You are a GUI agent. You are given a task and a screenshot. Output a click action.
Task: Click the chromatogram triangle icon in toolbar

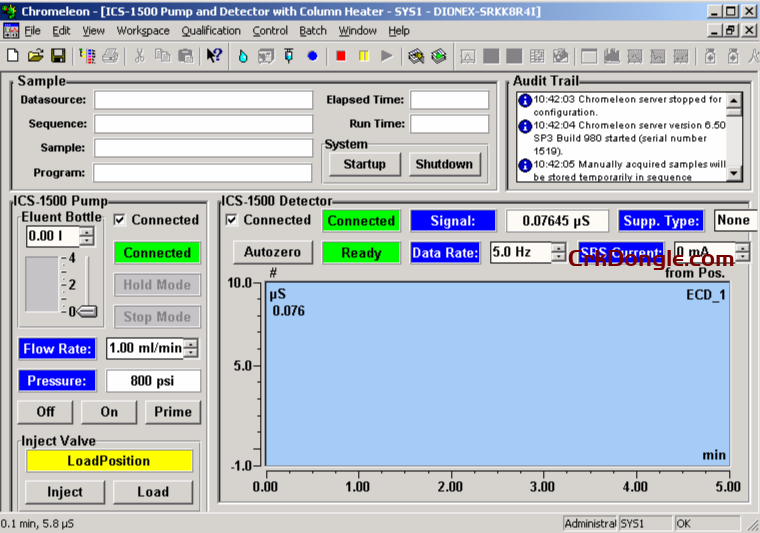(x=468, y=57)
